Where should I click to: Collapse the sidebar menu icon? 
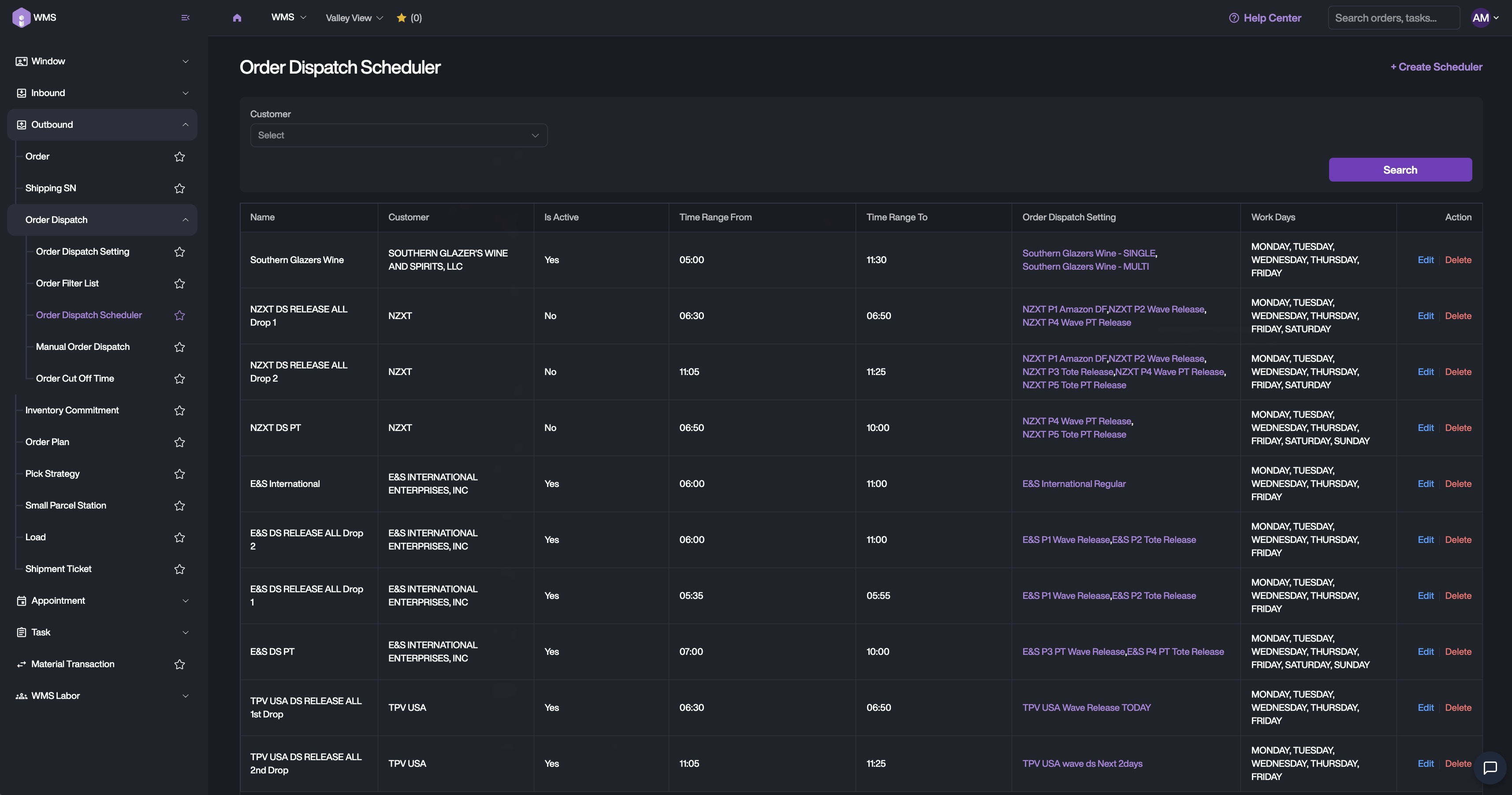tap(186, 18)
